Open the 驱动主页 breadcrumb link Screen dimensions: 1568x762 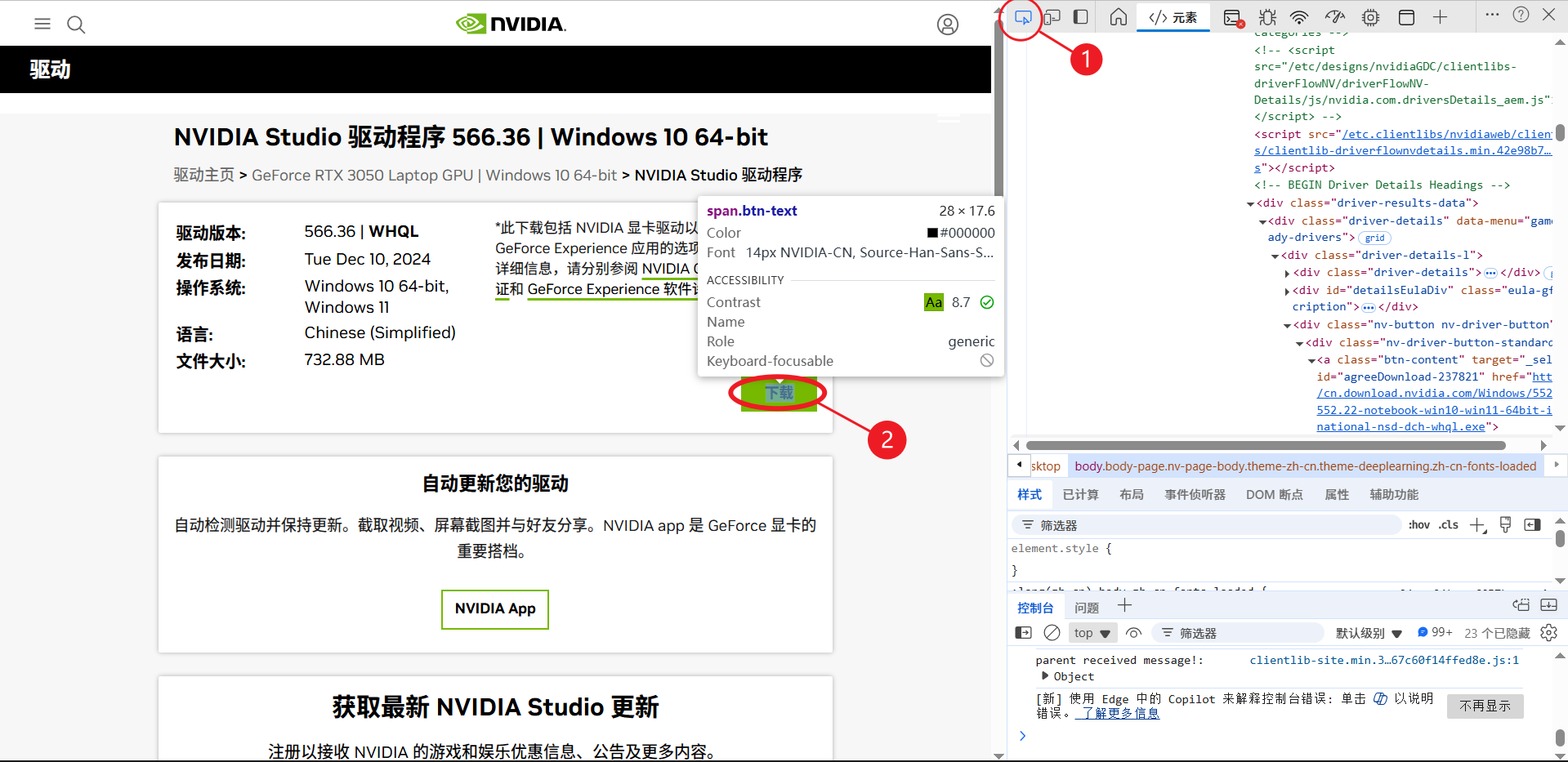(203, 175)
